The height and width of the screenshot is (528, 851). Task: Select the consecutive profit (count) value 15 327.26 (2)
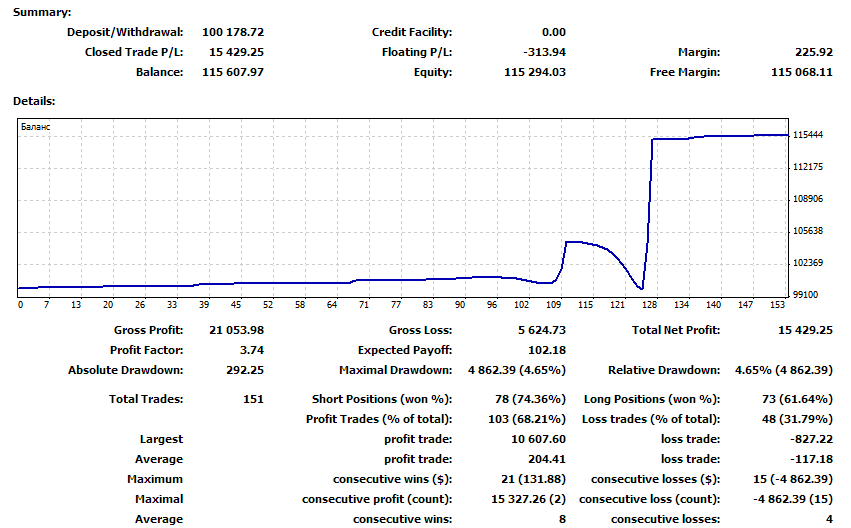(x=529, y=499)
